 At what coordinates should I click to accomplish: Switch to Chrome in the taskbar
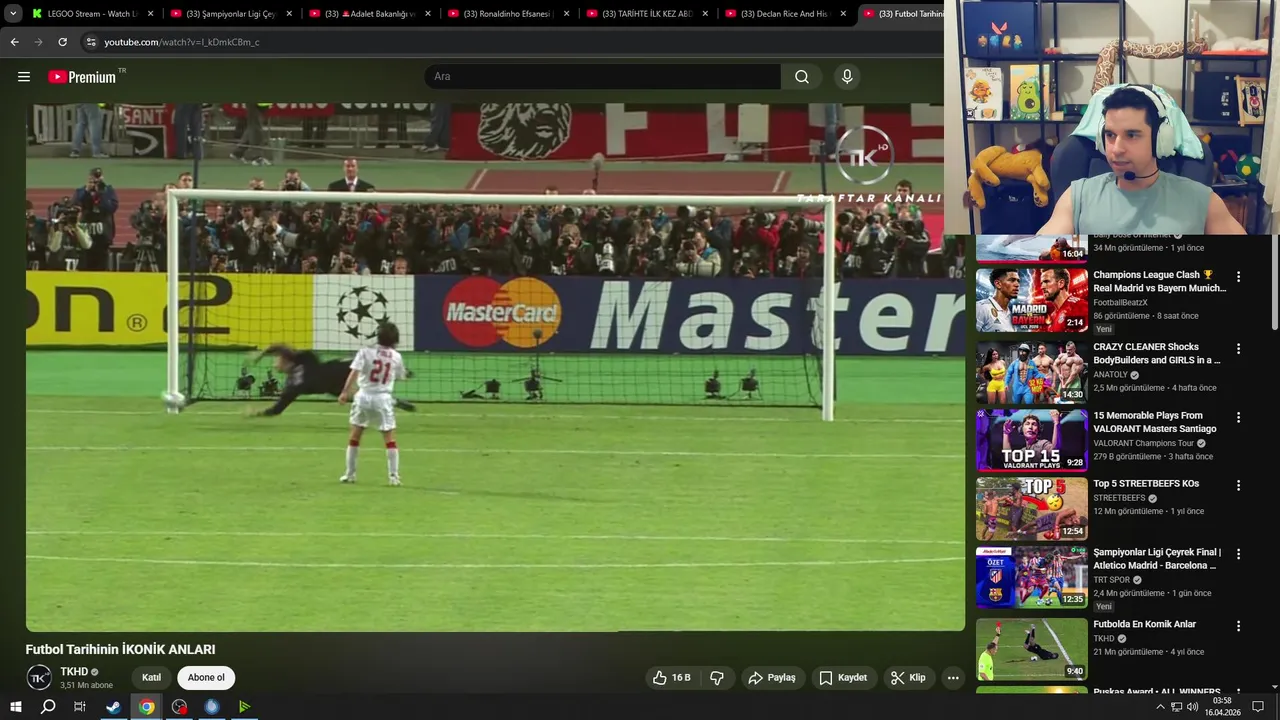click(x=146, y=707)
